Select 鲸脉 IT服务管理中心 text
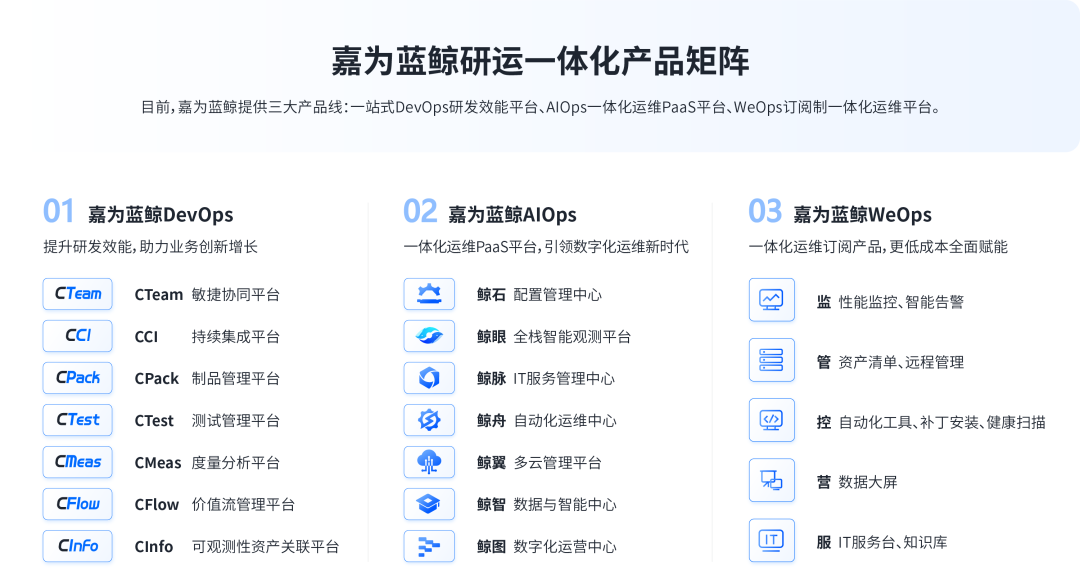This screenshot has width=1080, height=588. (546, 379)
